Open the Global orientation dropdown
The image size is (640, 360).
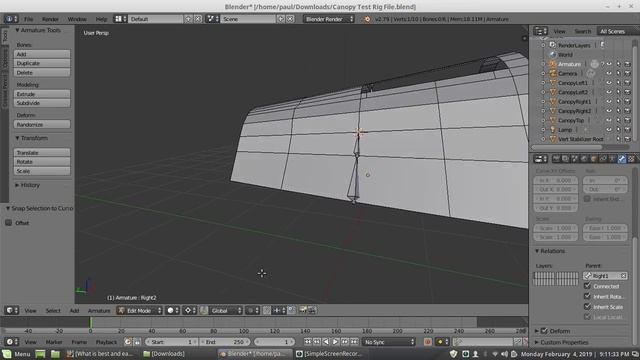[x=226, y=310]
